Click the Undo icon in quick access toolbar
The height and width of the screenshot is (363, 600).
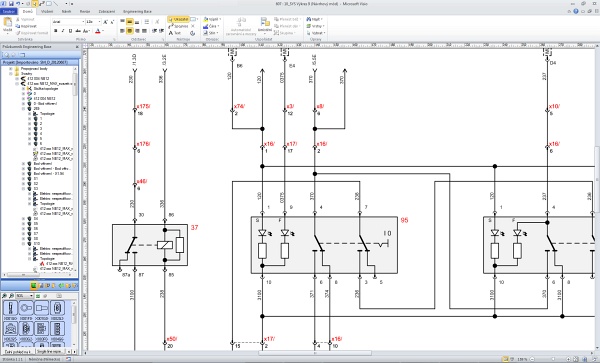pos(18,3)
